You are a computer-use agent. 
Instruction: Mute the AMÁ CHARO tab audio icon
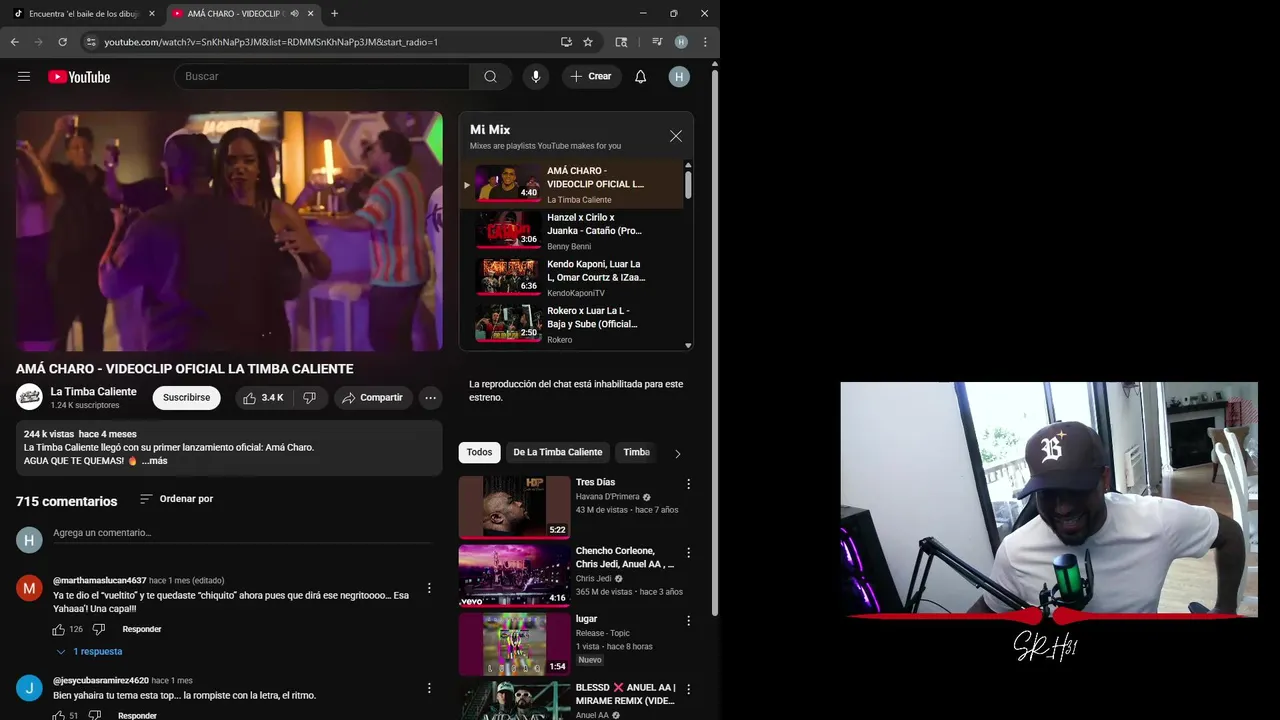294,14
